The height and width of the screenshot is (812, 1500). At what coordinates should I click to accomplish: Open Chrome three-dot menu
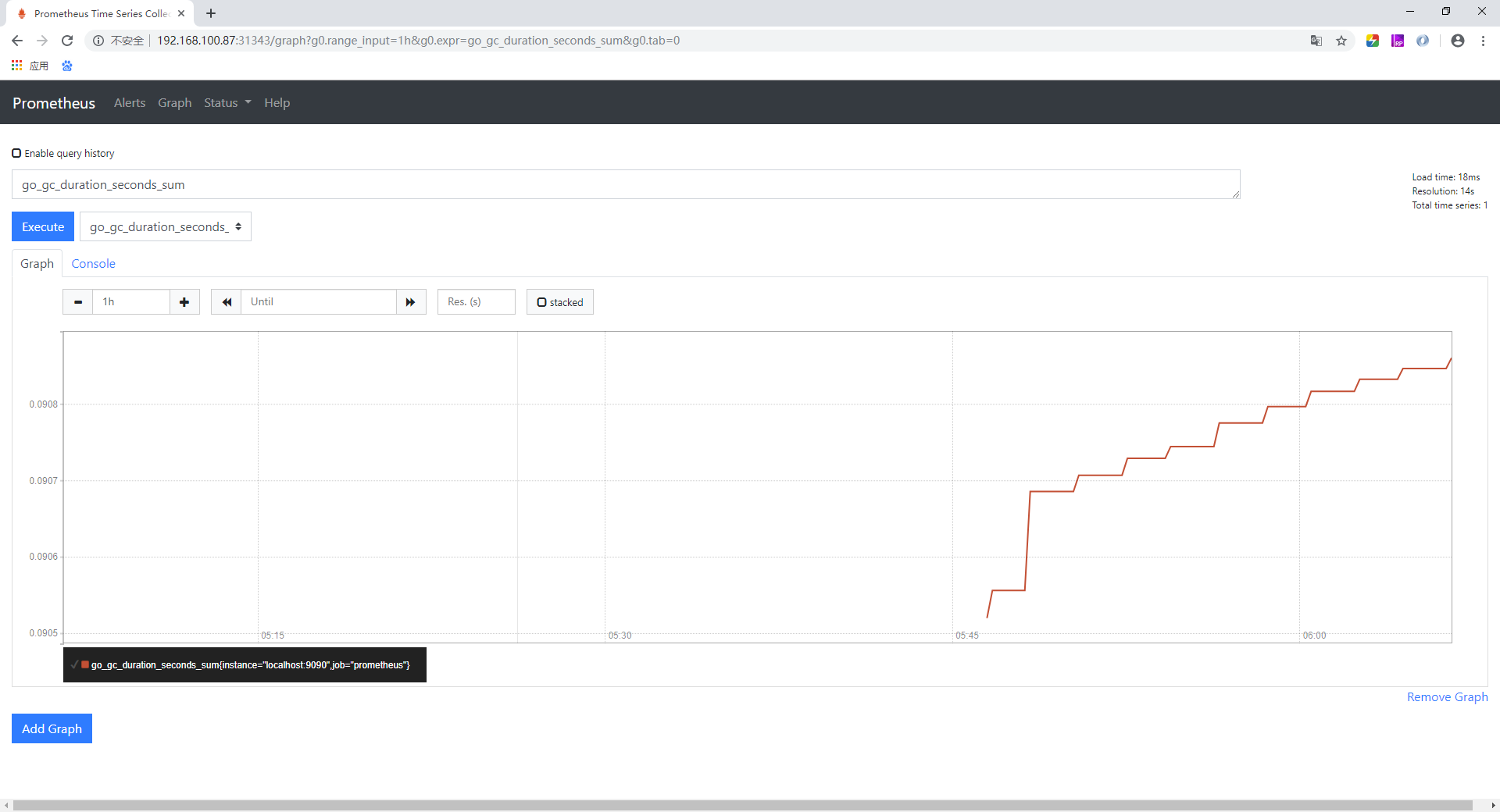pyautogui.click(x=1483, y=41)
